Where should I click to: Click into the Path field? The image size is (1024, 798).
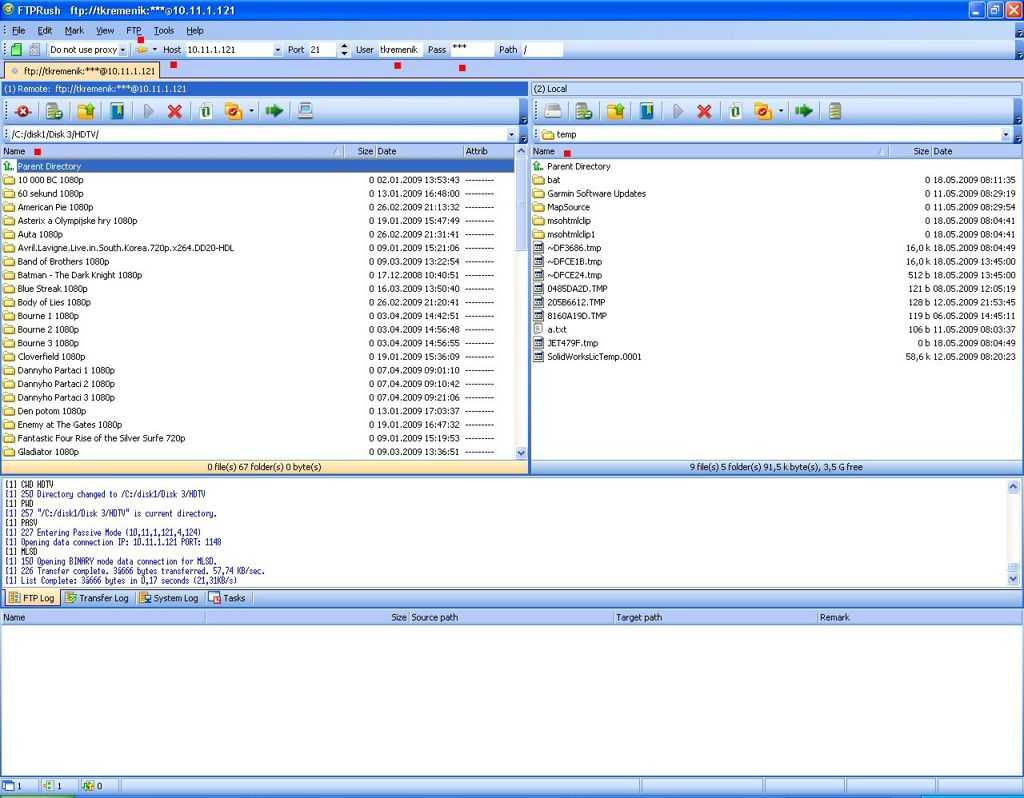[x=542, y=50]
